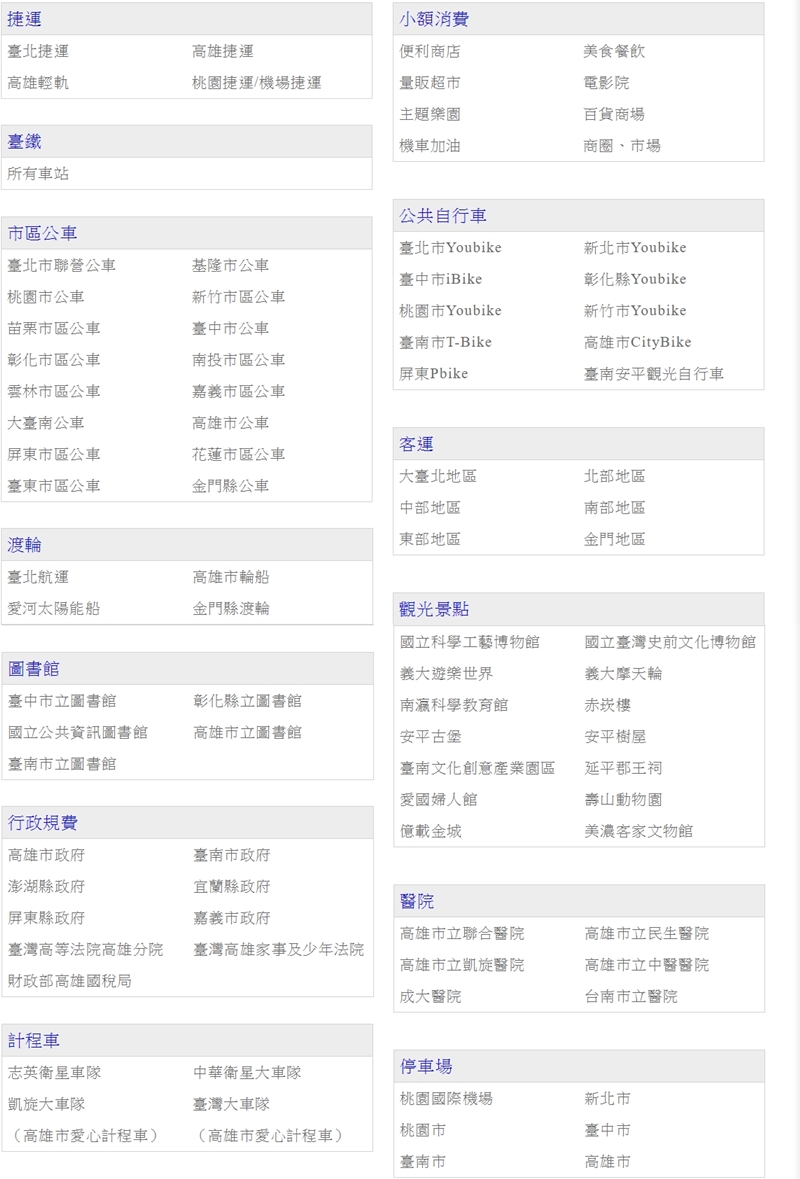Open 桃園捷運/機場捷運 link

pos(256,83)
